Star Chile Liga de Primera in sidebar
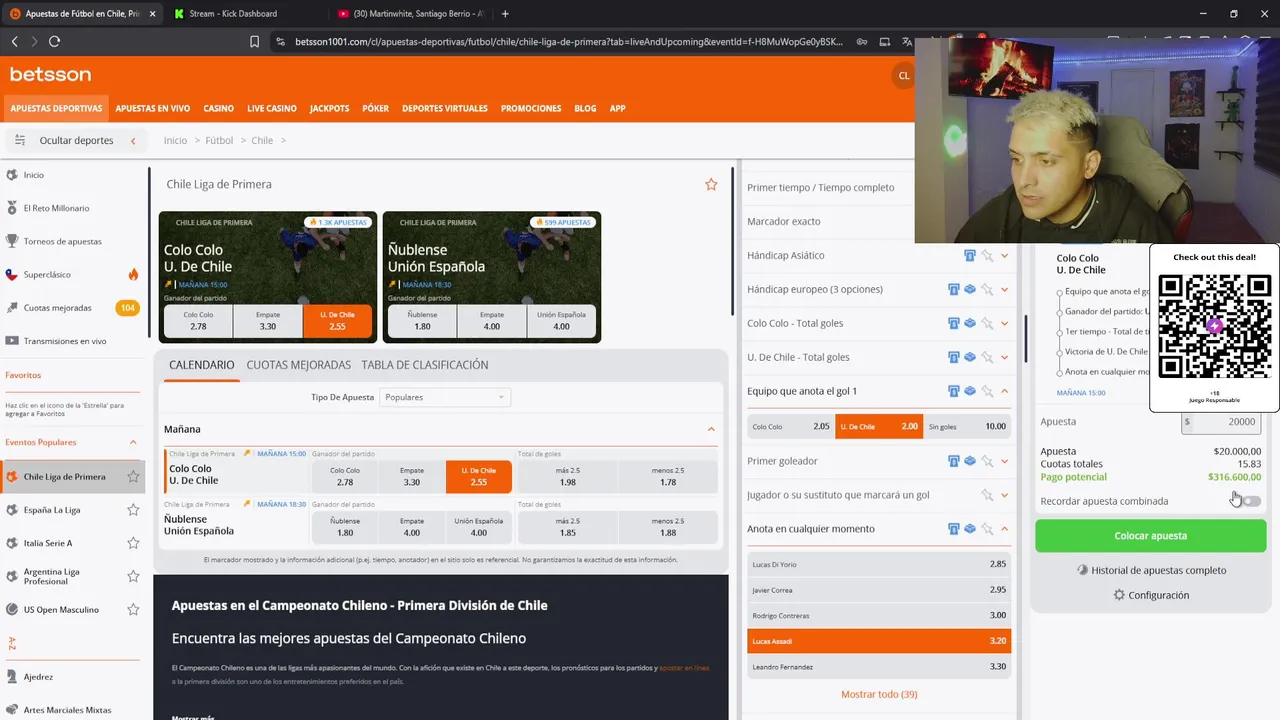This screenshot has width=1280, height=720. click(x=133, y=477)
